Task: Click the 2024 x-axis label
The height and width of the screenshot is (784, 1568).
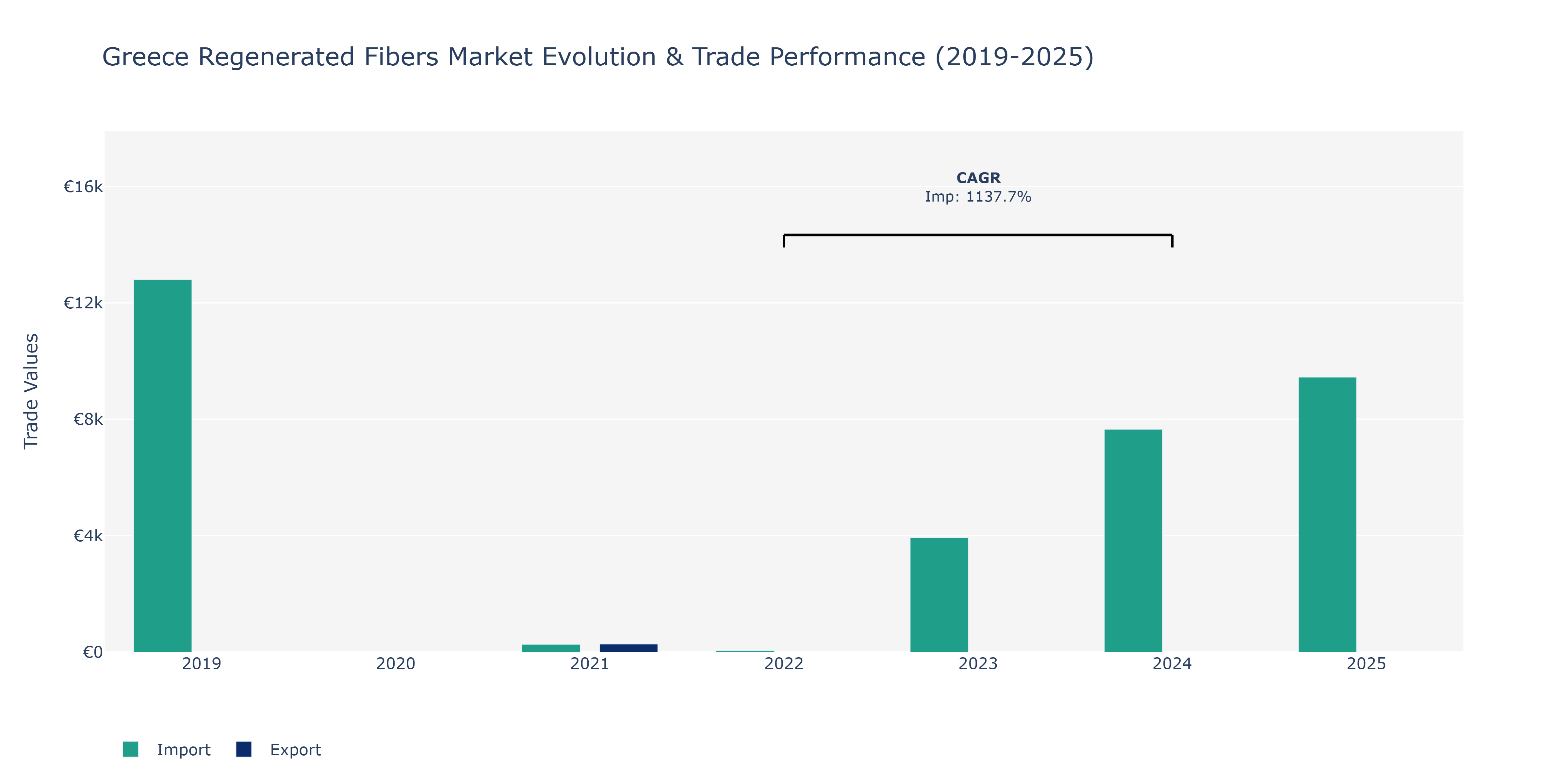Action: pos(1172,663)
